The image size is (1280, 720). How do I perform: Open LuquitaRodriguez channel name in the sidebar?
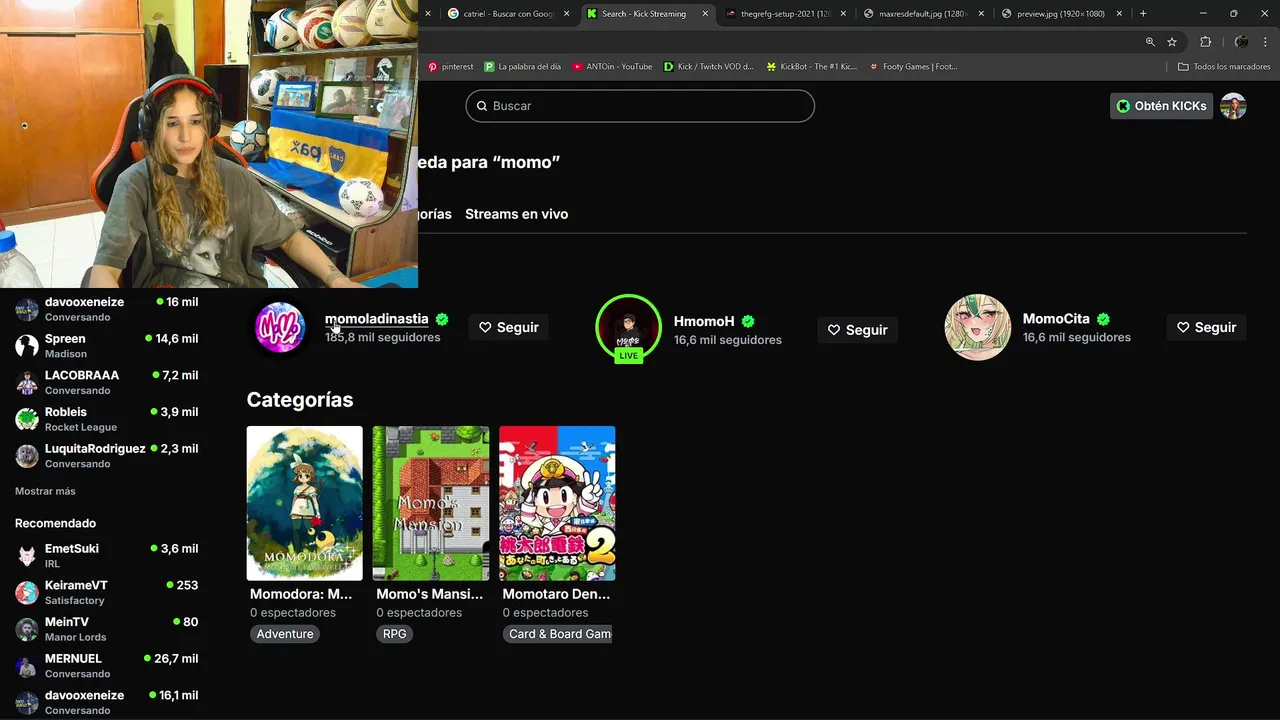click(x=95, y=449)
